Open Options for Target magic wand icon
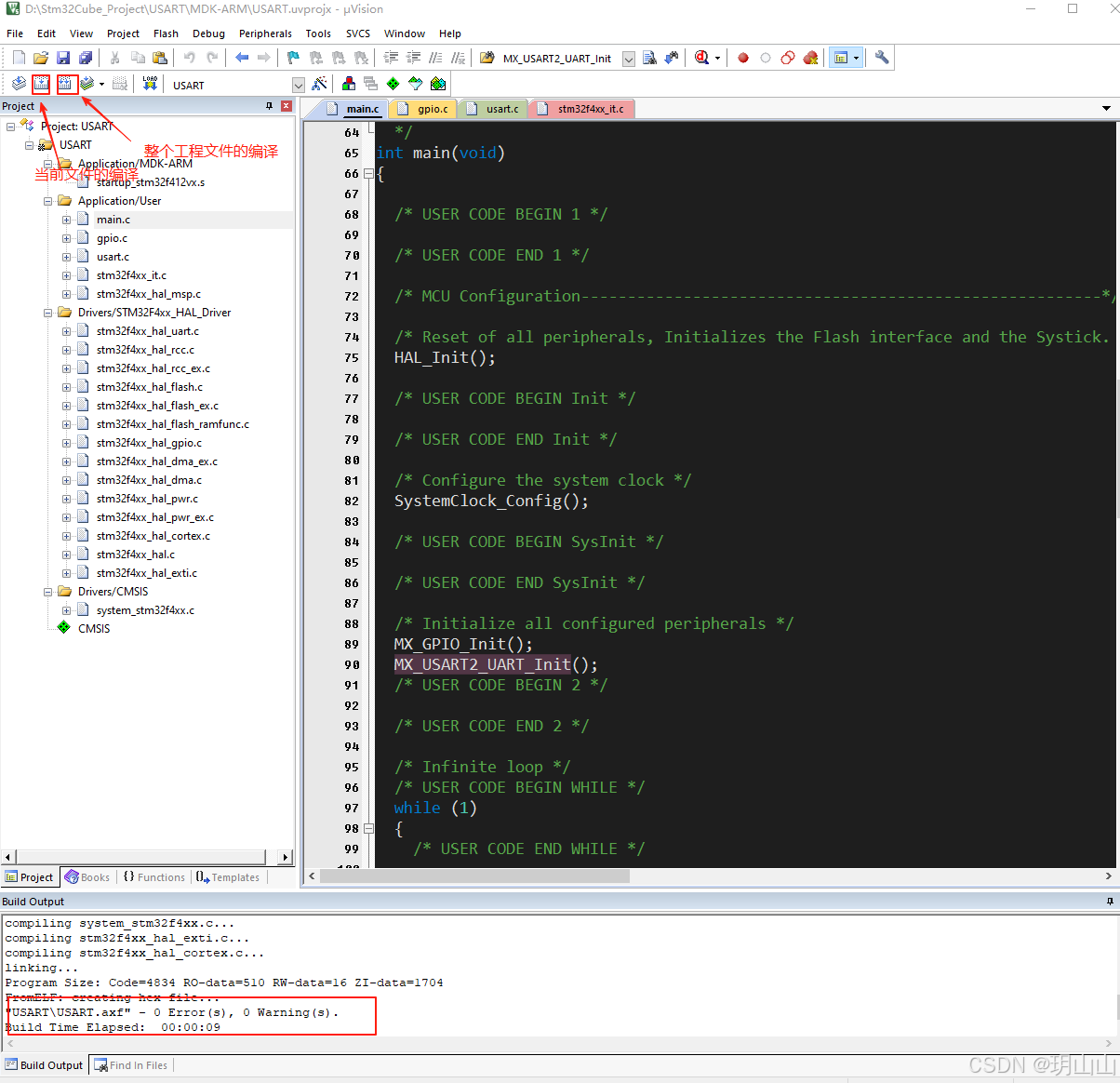 [x=319, y=84]
